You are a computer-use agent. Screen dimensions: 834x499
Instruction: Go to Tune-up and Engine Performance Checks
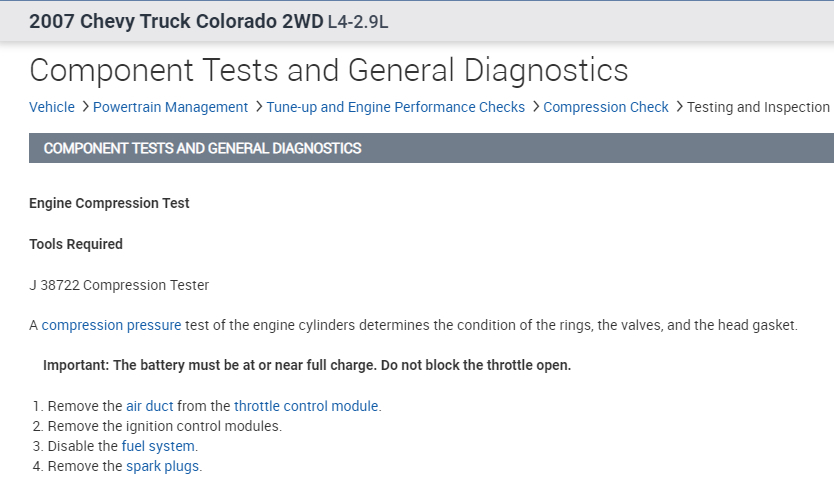point(395,107)
